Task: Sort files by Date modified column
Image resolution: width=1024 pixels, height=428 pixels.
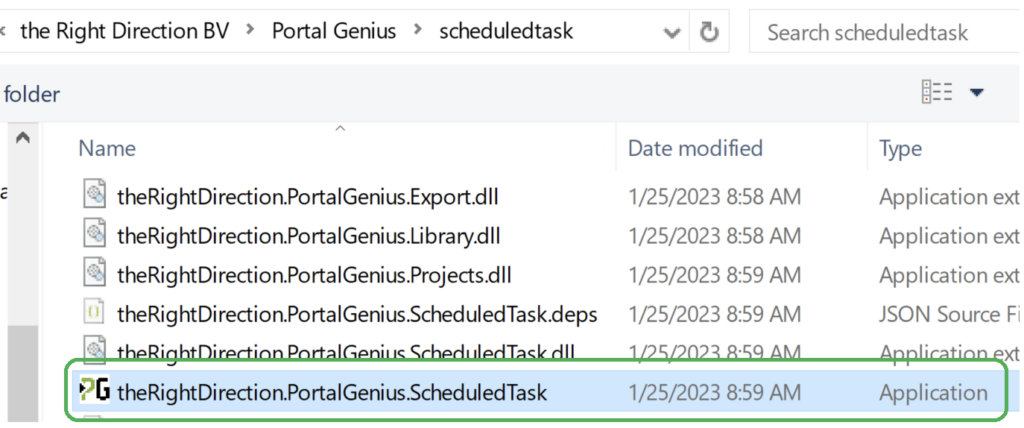Action: [695, 148]
